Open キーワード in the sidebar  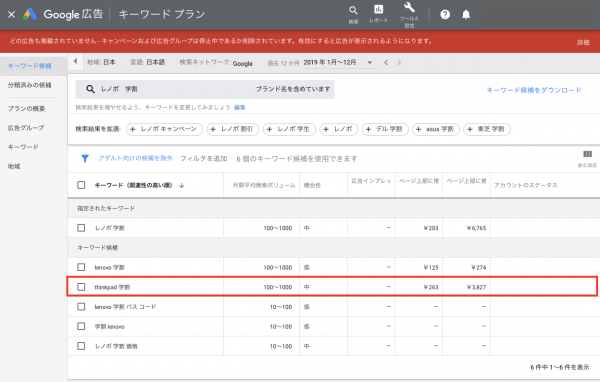pyautogui.click(x=23, y=147)
